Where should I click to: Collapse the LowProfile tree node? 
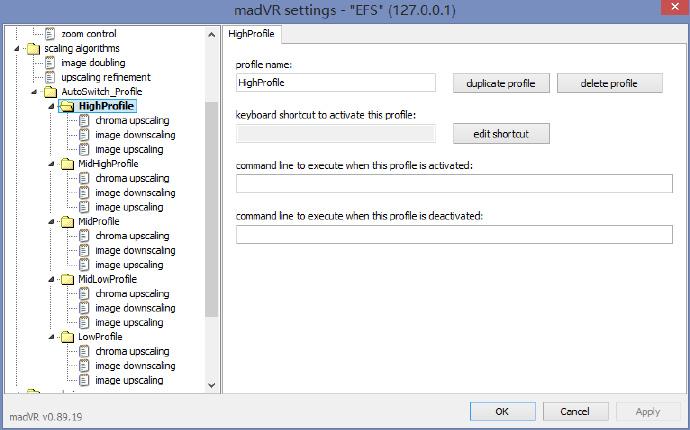pyautogui.click(x=53, y=337)
